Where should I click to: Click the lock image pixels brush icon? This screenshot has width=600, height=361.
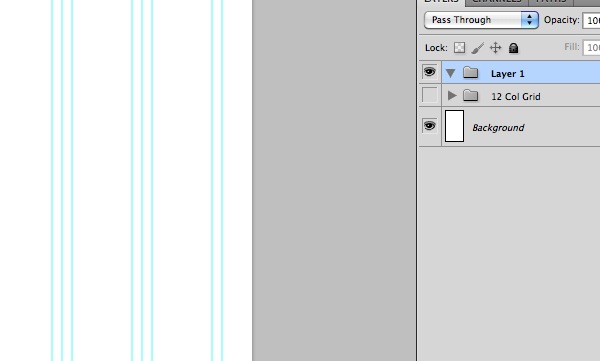[477, 48]
